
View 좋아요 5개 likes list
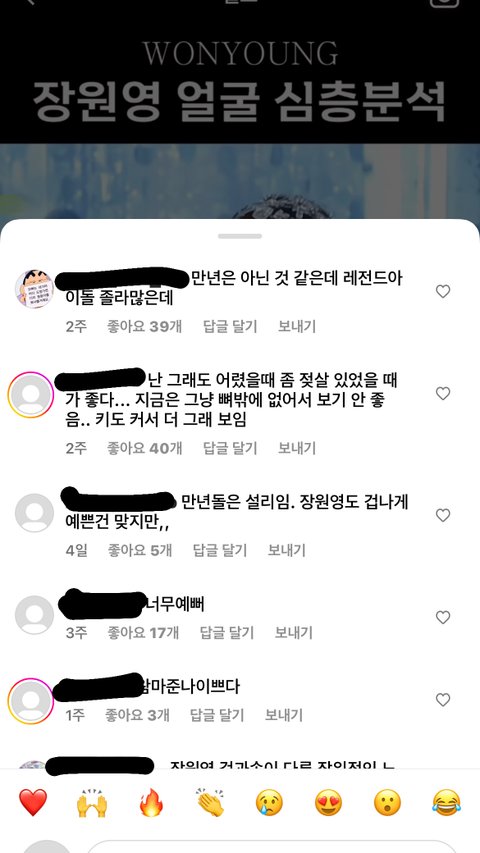coord(140,550)
